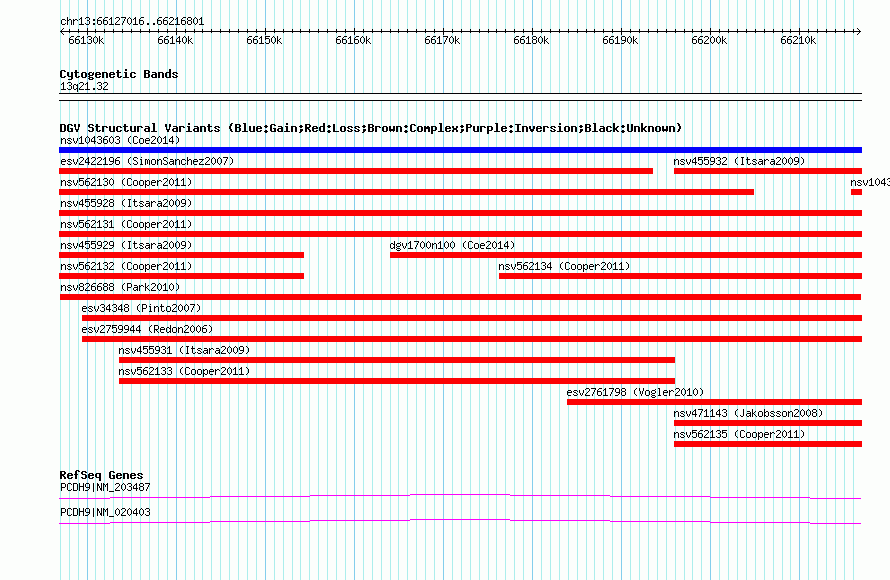Select esv34348 (Pinto2007) label
This screenshot has width=890, height=580.
141,308
